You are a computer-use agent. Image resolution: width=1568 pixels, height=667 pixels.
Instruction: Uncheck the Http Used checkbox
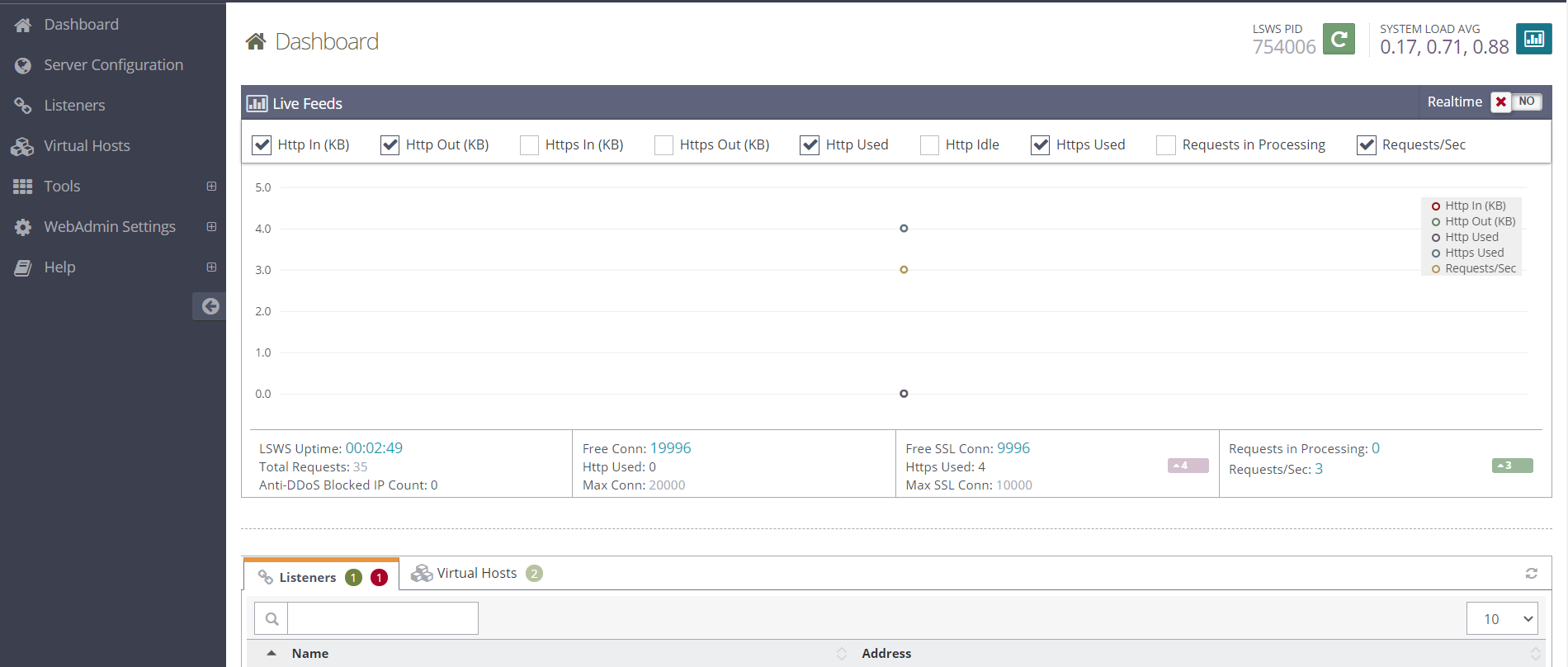tap(810, 145)
